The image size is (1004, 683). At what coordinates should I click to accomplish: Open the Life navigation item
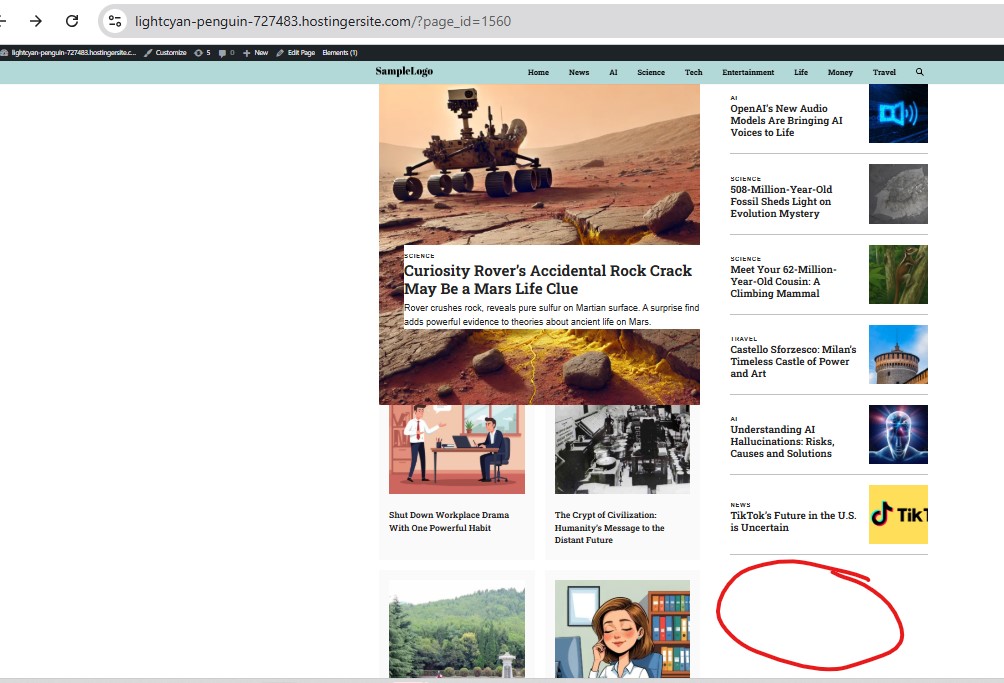pos(801,72)
